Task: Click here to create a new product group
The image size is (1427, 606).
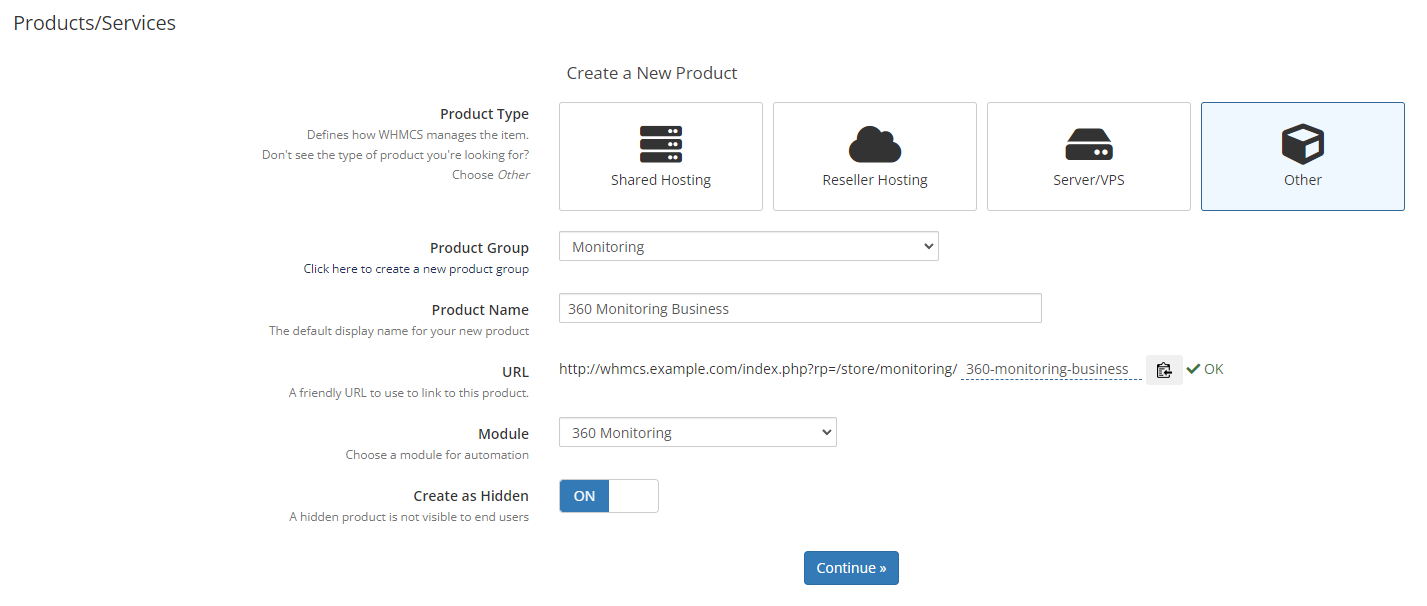Action: pos(416,269)
